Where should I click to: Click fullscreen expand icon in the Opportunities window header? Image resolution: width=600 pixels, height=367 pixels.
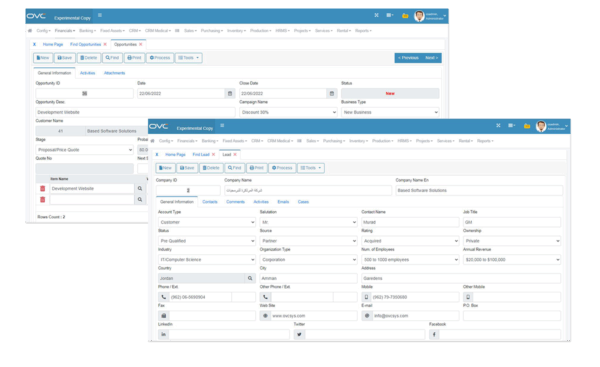click(376, 15)
